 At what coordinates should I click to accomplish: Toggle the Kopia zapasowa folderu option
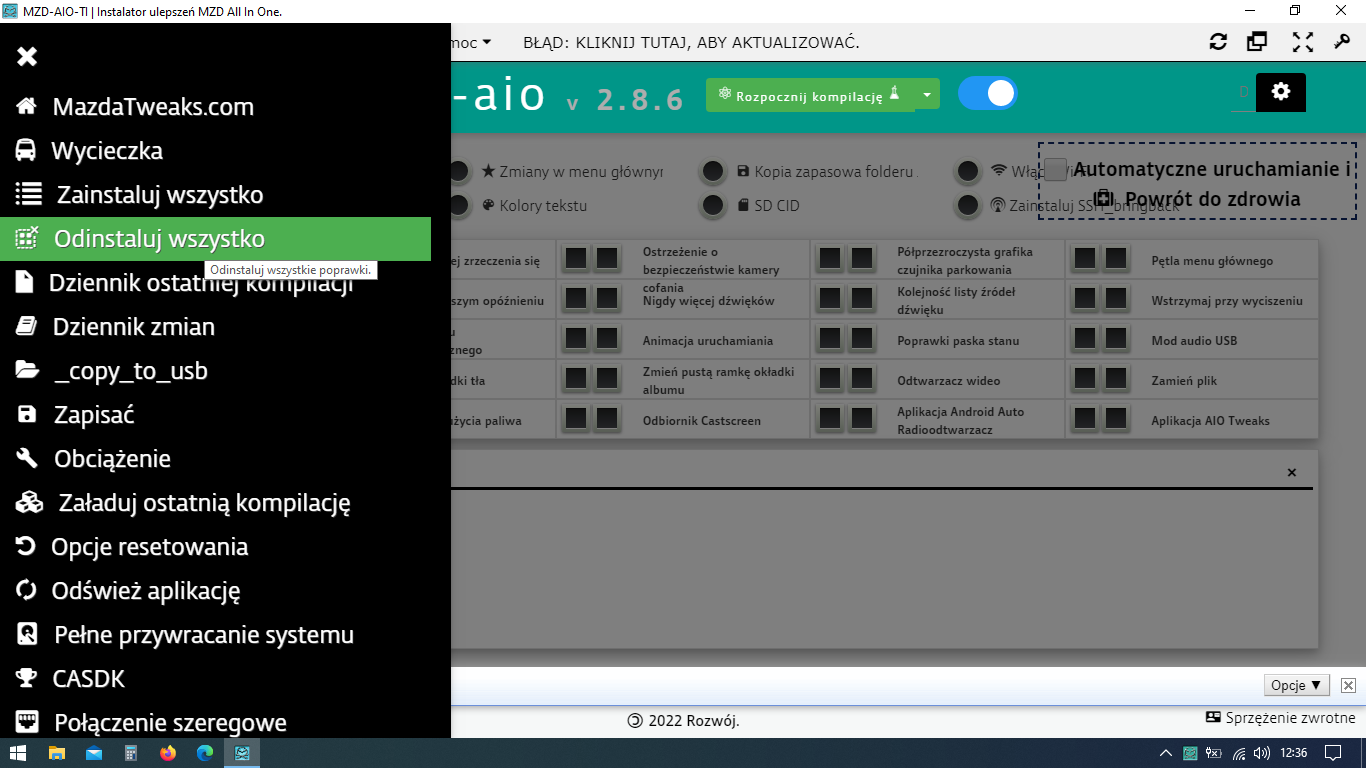coord(713,172)
